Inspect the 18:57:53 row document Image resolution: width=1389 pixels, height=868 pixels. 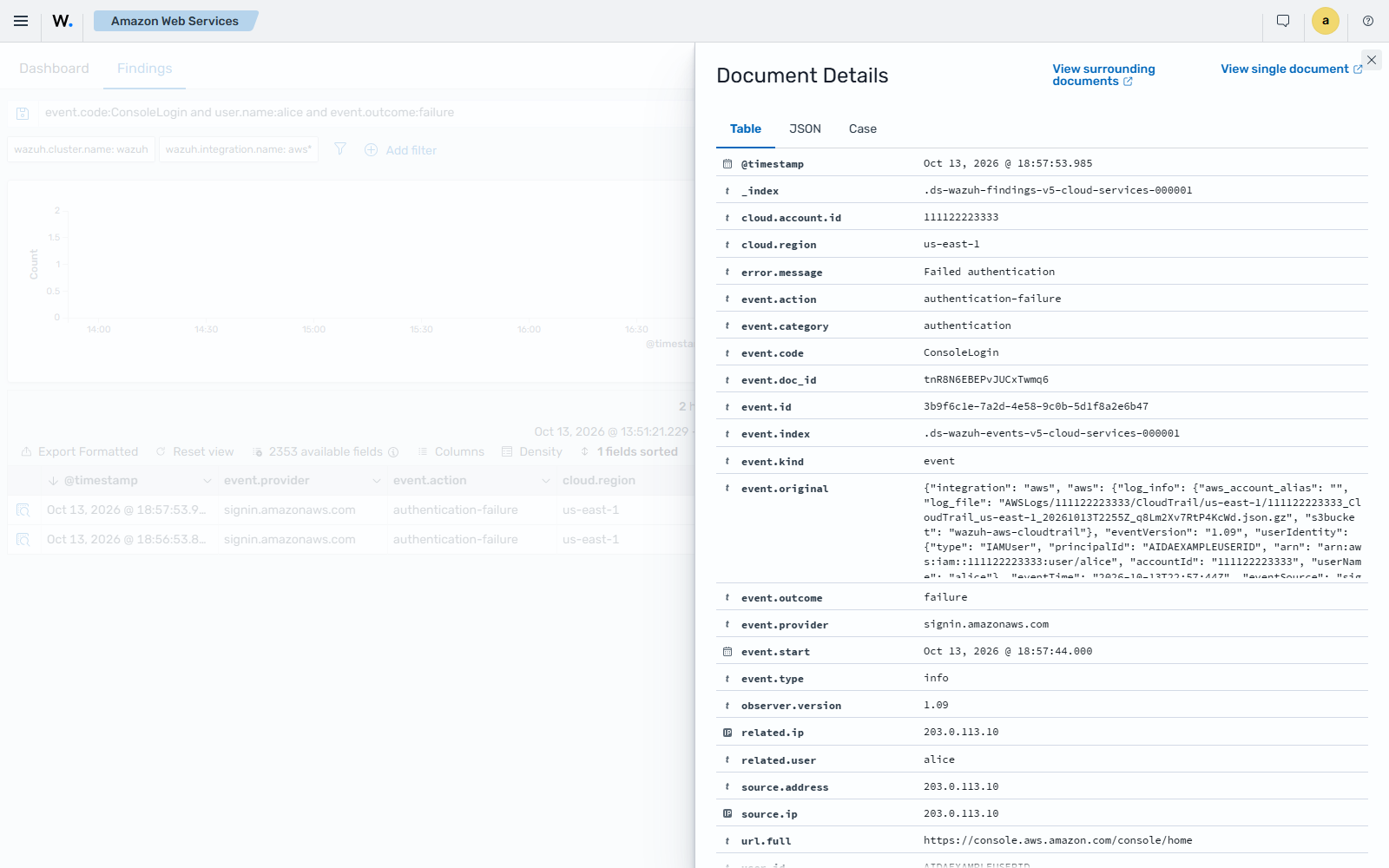pyautogui.click(x=23, y=510)
